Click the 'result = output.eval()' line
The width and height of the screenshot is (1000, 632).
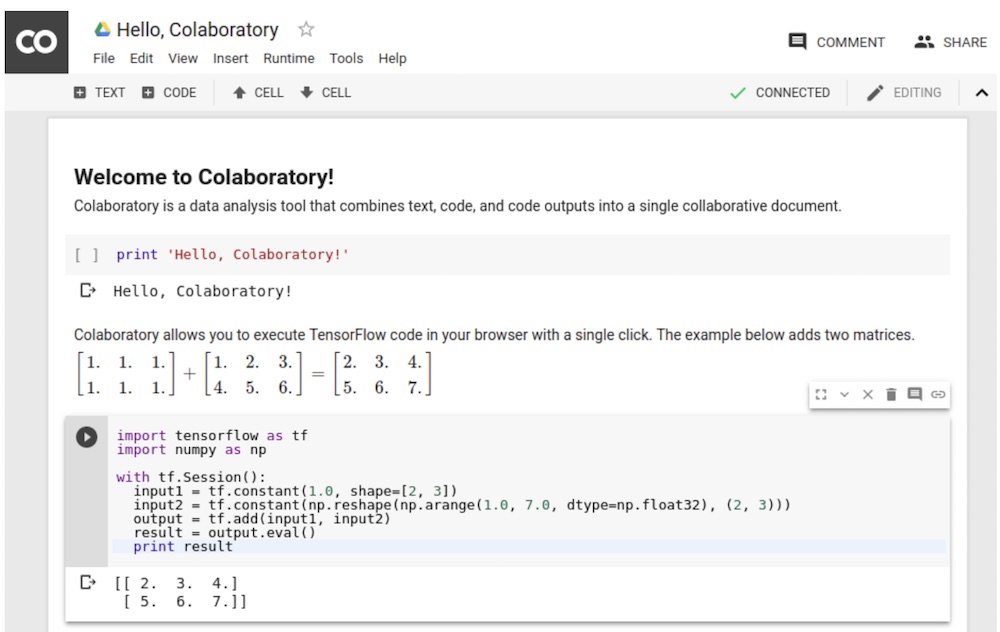point(224,533)
